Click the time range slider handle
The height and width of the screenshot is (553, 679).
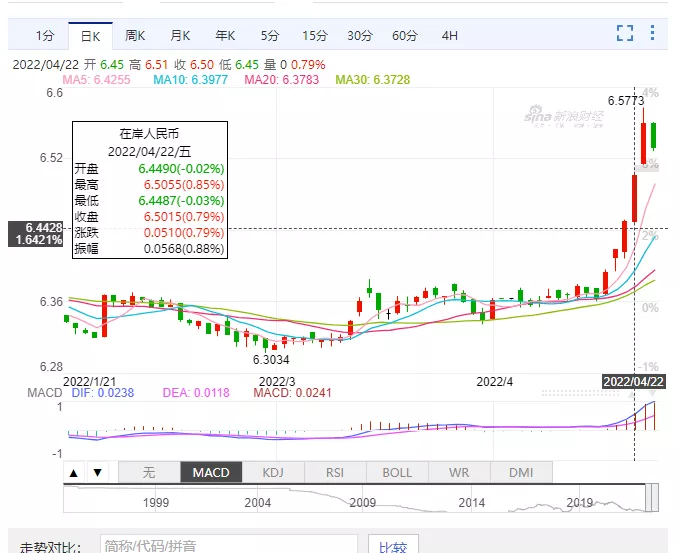click(x=652, y=498)
